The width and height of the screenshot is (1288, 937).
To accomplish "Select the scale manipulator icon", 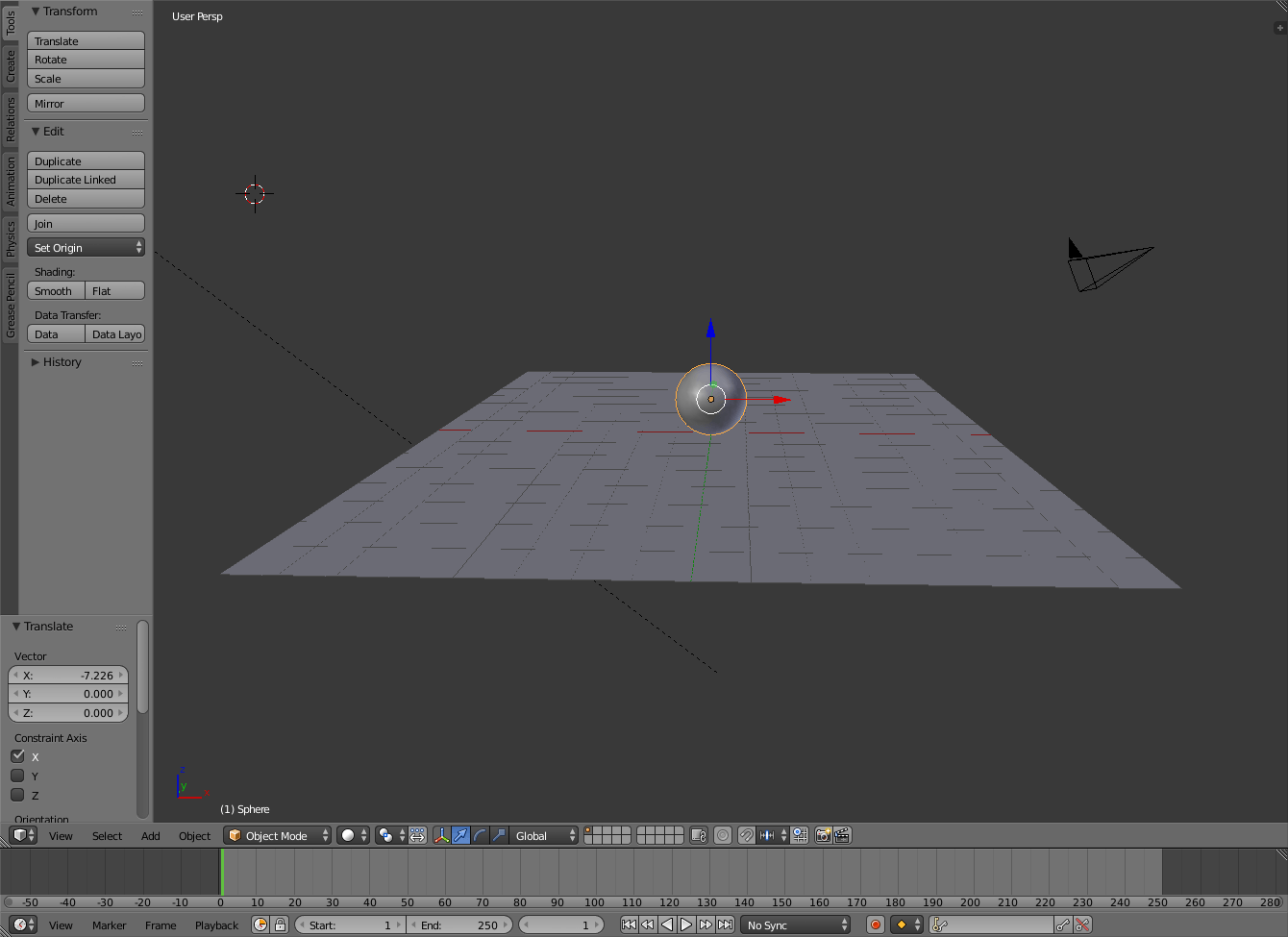I will pyautogui.click(x=499, y=835).
